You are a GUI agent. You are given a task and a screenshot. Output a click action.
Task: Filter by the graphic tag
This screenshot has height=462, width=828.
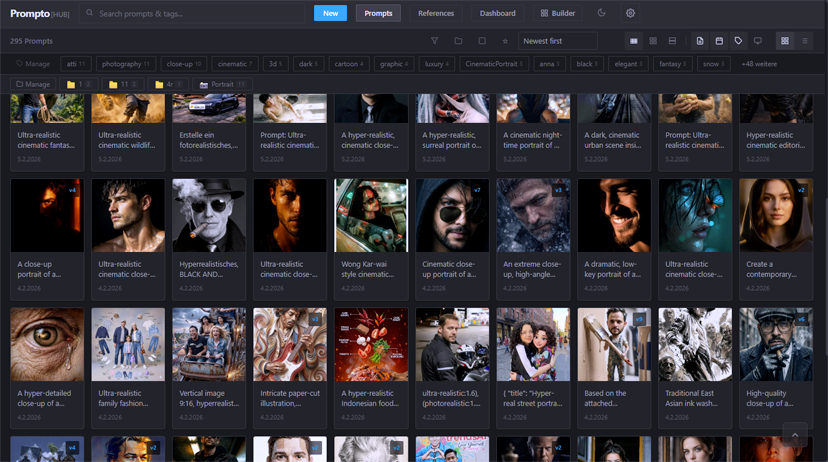tap(394, 64)
